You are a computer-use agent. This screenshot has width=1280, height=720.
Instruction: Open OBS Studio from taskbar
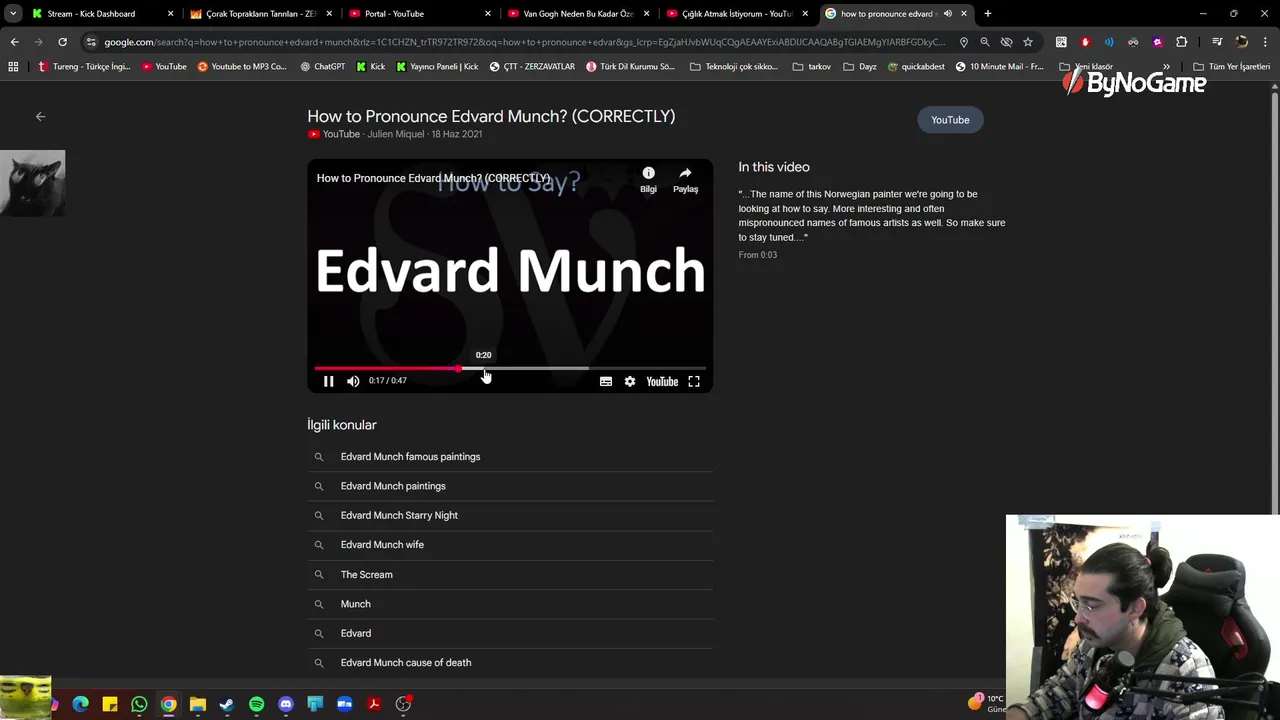pyautogui.click(x=403, y=704)
